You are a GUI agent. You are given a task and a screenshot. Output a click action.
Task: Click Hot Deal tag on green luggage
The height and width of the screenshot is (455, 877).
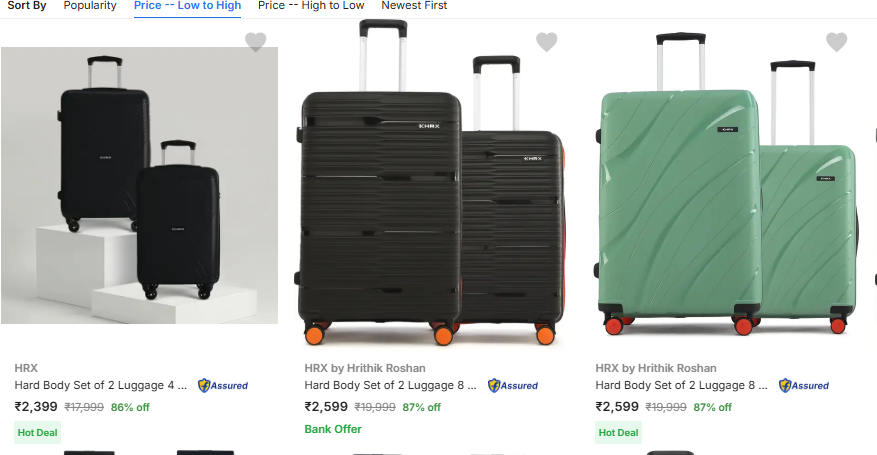point(618,433)
